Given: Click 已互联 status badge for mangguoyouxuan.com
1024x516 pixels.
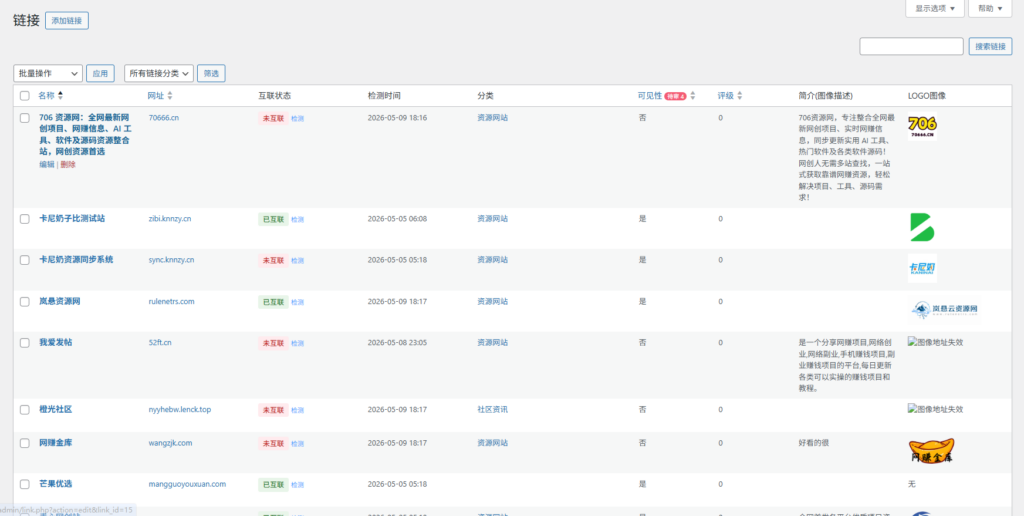Looking at the screenshot, I should click(x=273, y=485).
